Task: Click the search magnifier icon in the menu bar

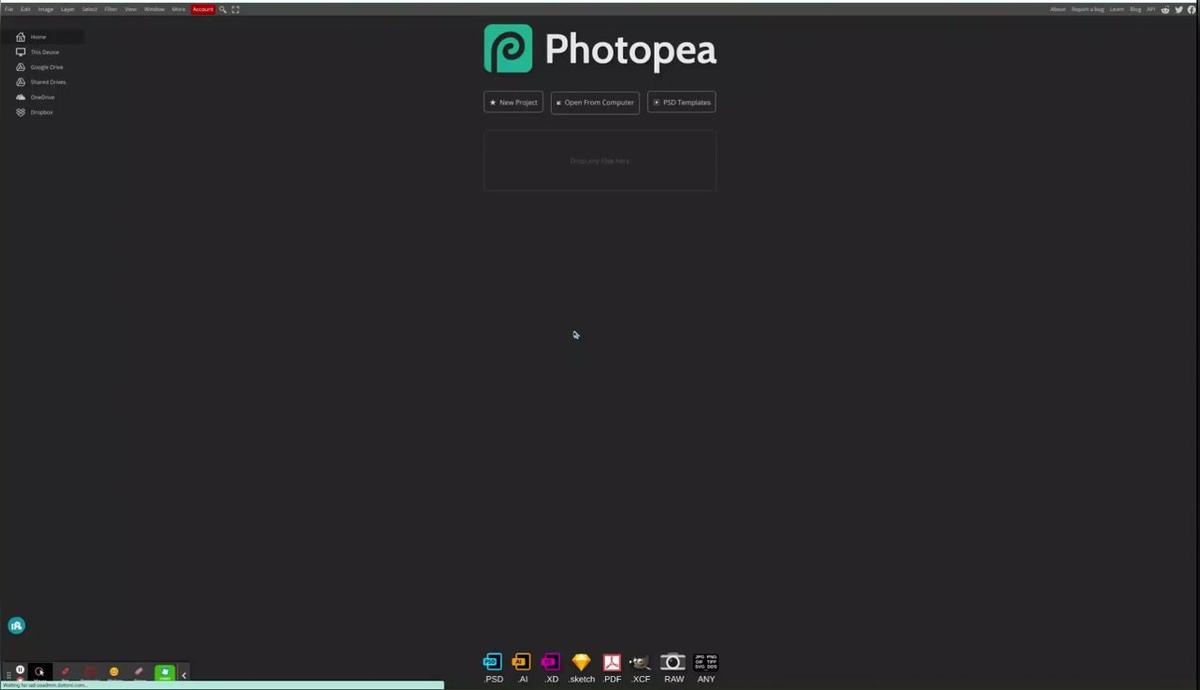Action: (x=223, y=9)
